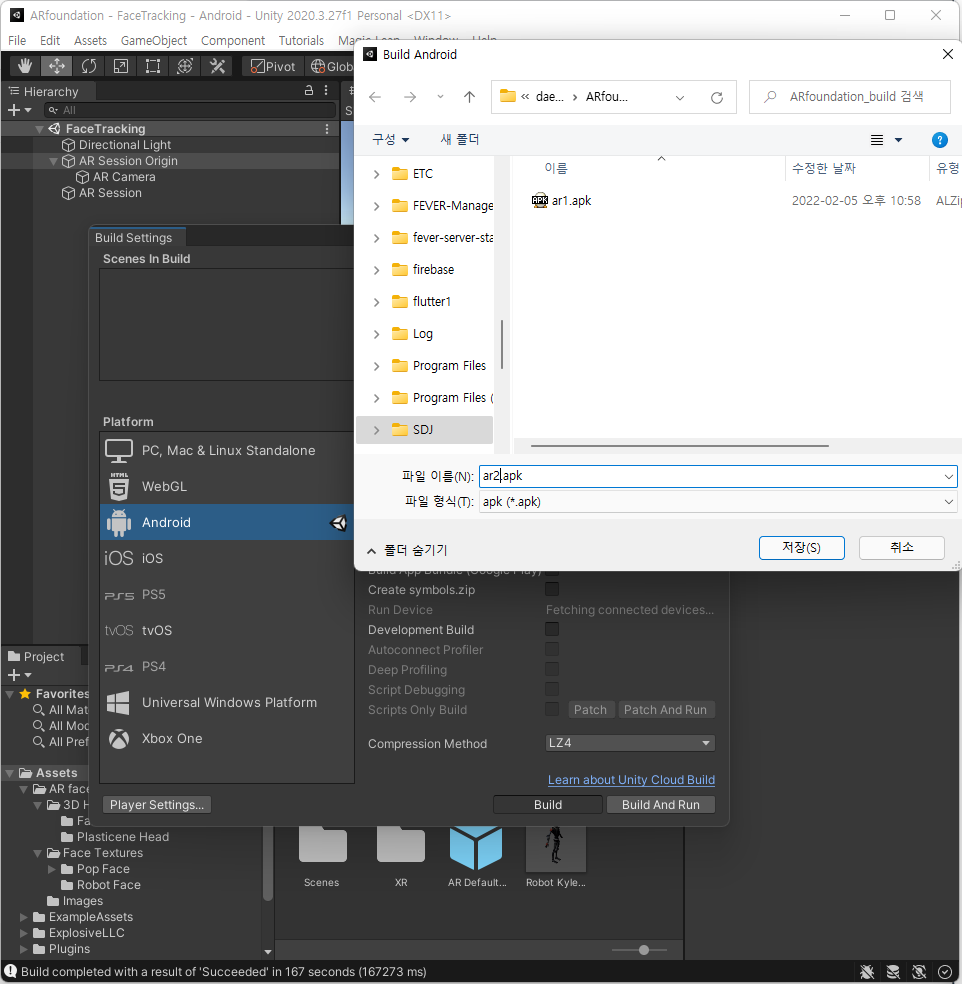This screenshot has height=984, width=962.
Task: Open Learn about Unity Cloud Build link
Action: (x=631, y=780)
